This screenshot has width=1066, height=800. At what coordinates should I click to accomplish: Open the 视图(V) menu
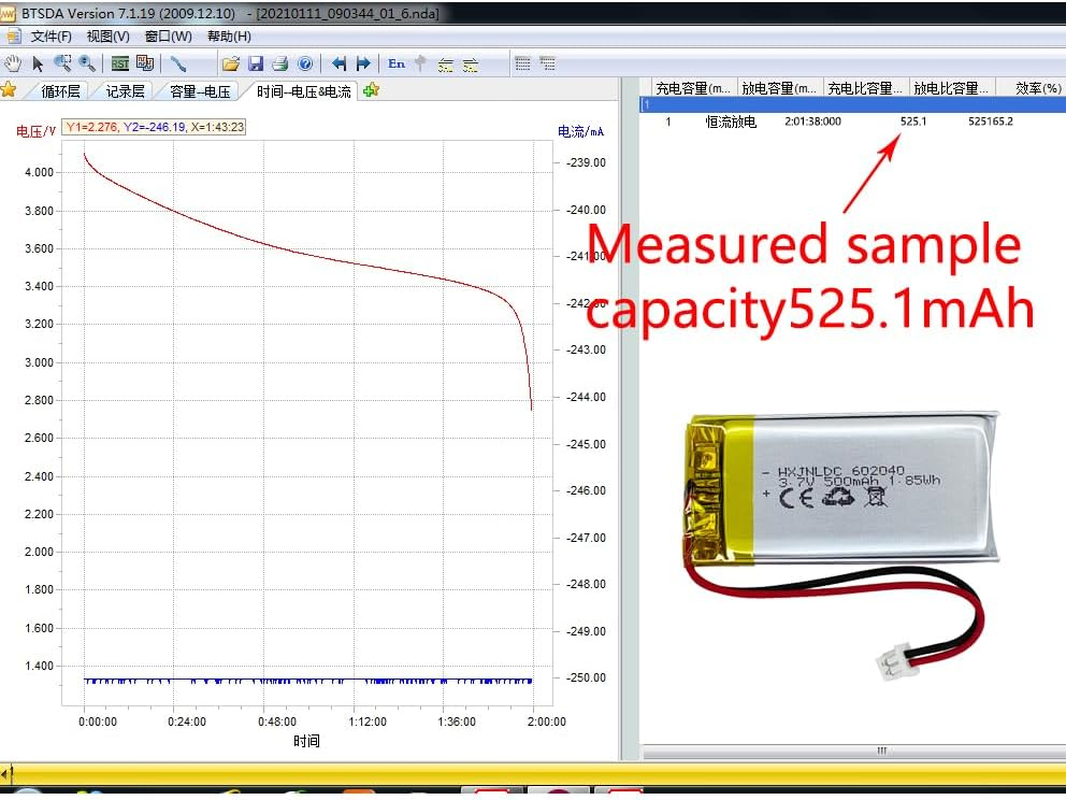click(108, 36)
